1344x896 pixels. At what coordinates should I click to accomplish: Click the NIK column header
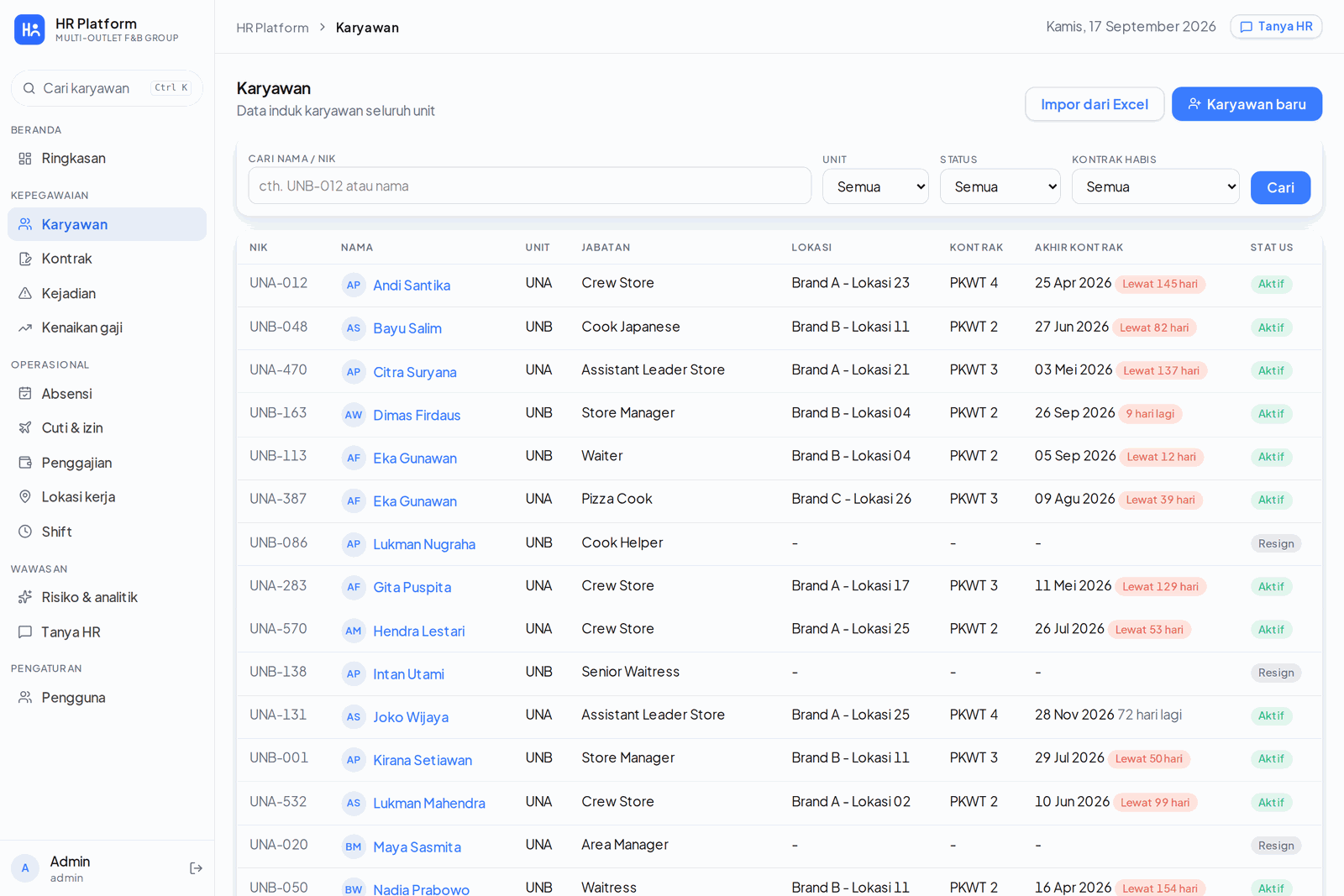click(x=259, y=248)
